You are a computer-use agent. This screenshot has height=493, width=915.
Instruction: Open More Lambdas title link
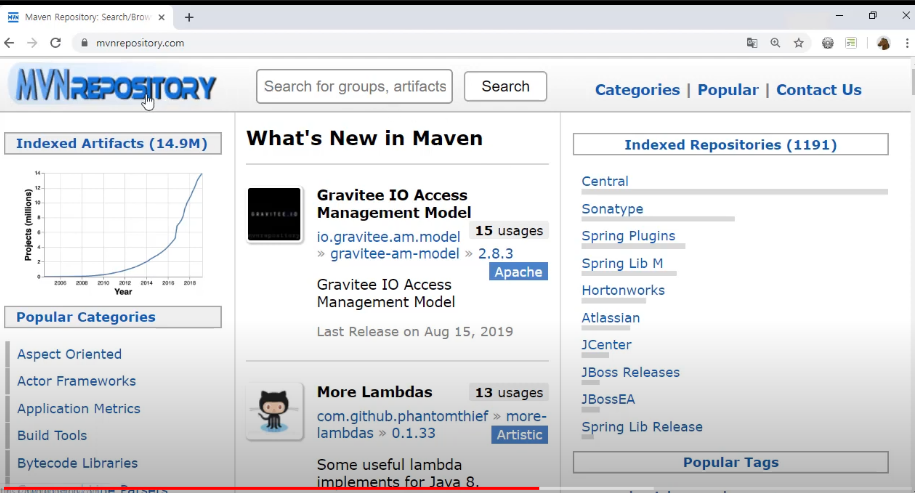tap(375, 392)
